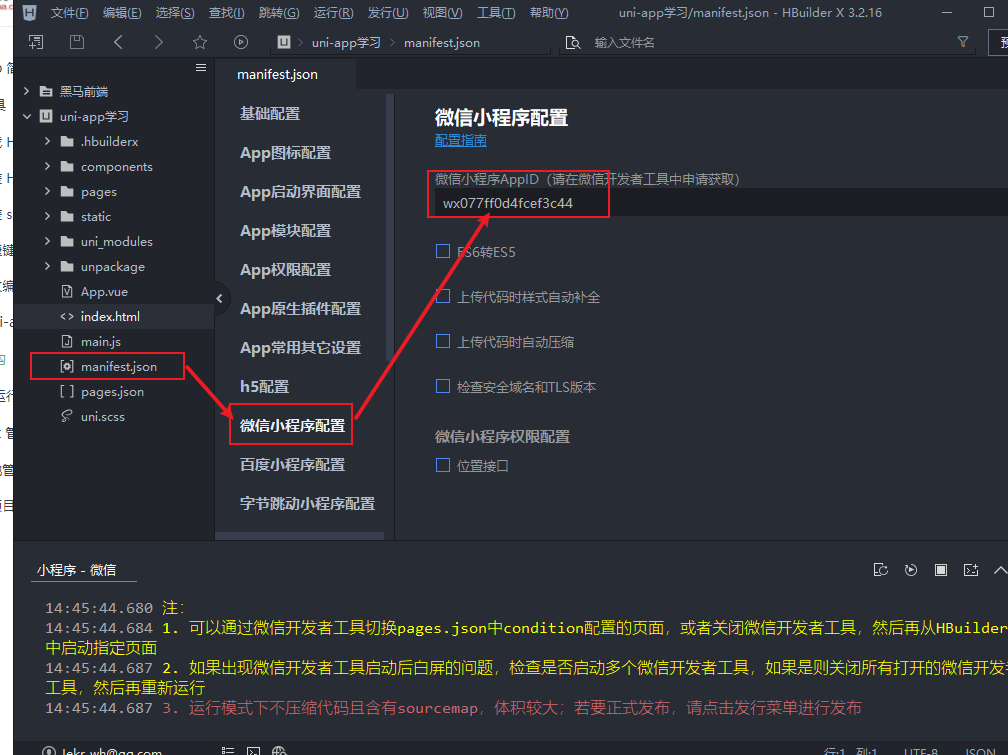This screenshot has width=1008, height=755.
Task: Open new terminal from console toolbar
Action: pyautogui.click(x=970, y=570)
